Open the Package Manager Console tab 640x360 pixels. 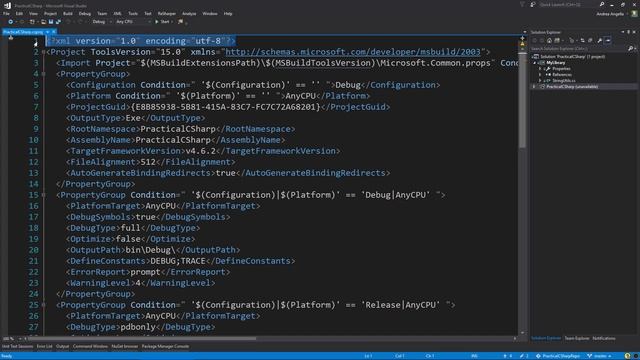tap(165, 347)
